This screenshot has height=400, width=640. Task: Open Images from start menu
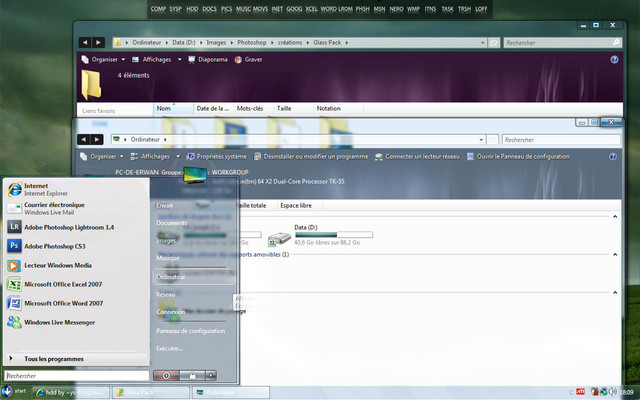coord(166,241)
